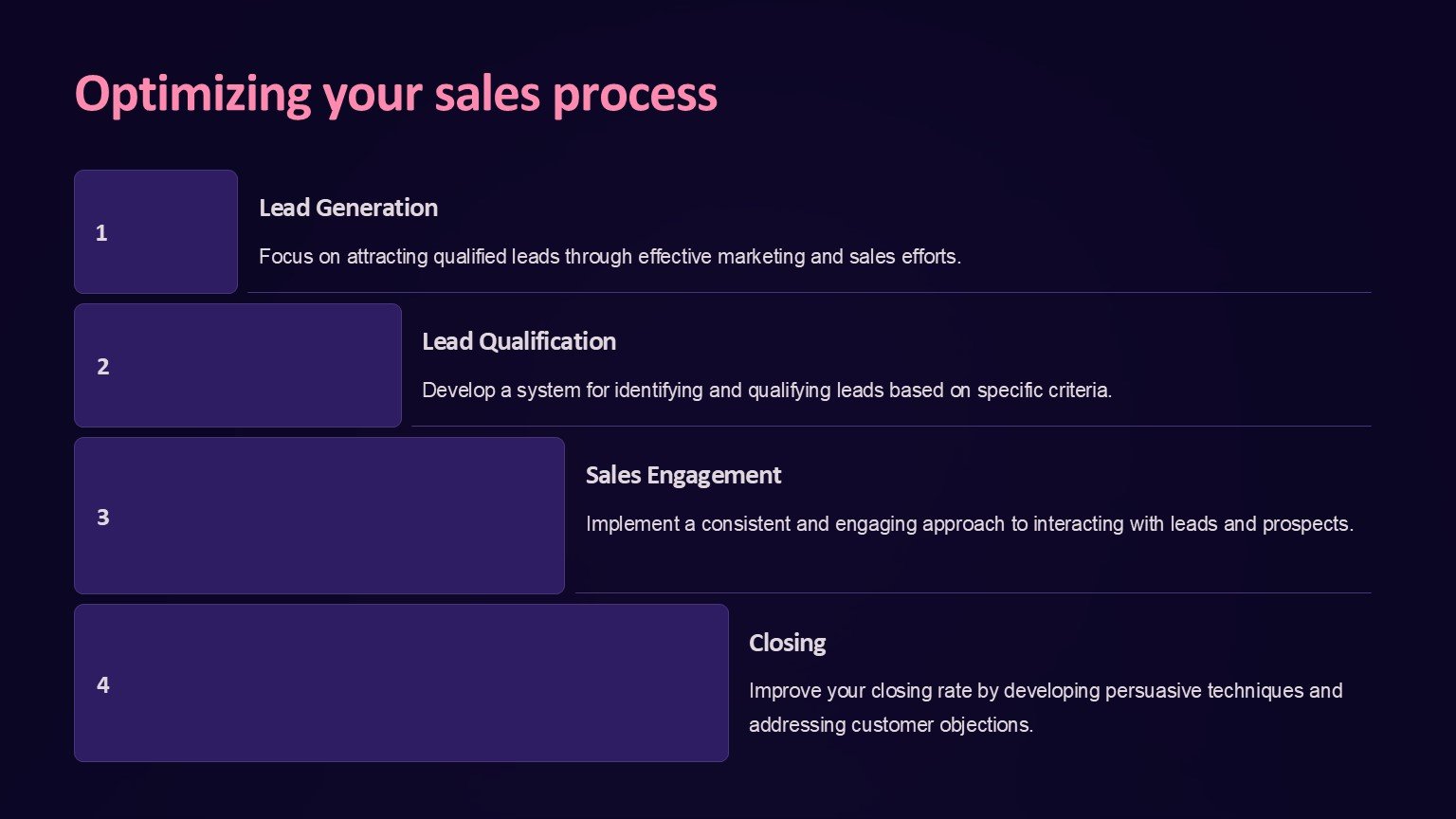Select the divider line under Sales Engagement
Image resolution: width=1456 pixels, height=819 pixels.
pyautogui.click(x=973, y=592)
